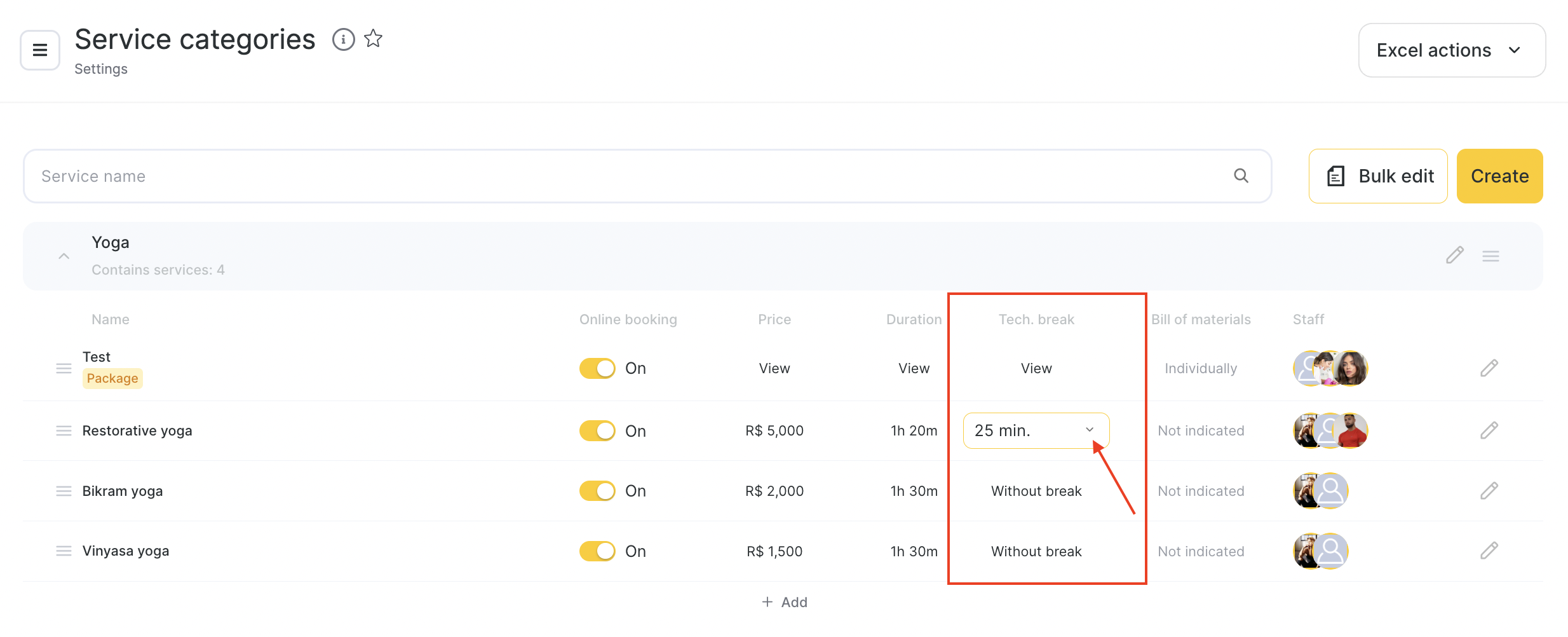
Task: Toggle online booking for Restorative yoga
Action: [x=597, y=431]
